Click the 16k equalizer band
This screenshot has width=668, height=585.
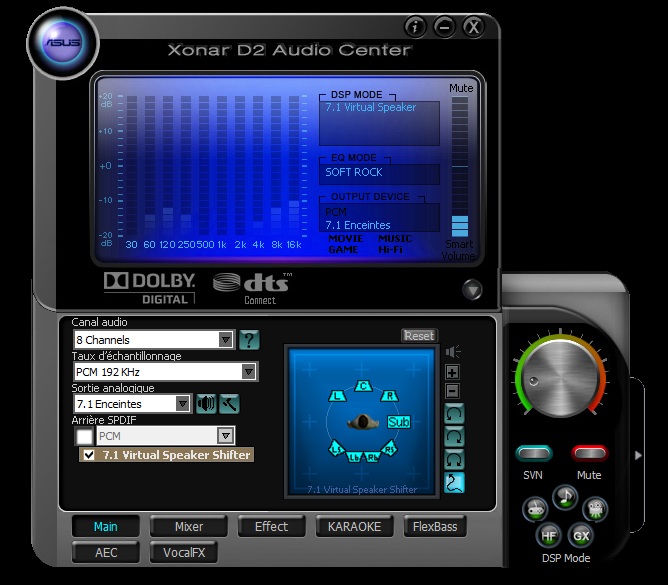[x=294, y=165]
